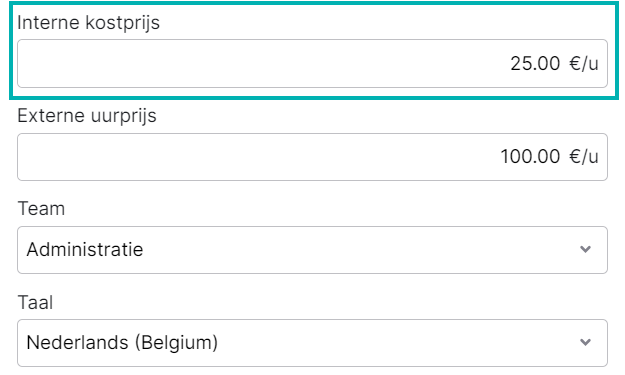Click the Taal dropdown chevron arrow

(585, 342)
